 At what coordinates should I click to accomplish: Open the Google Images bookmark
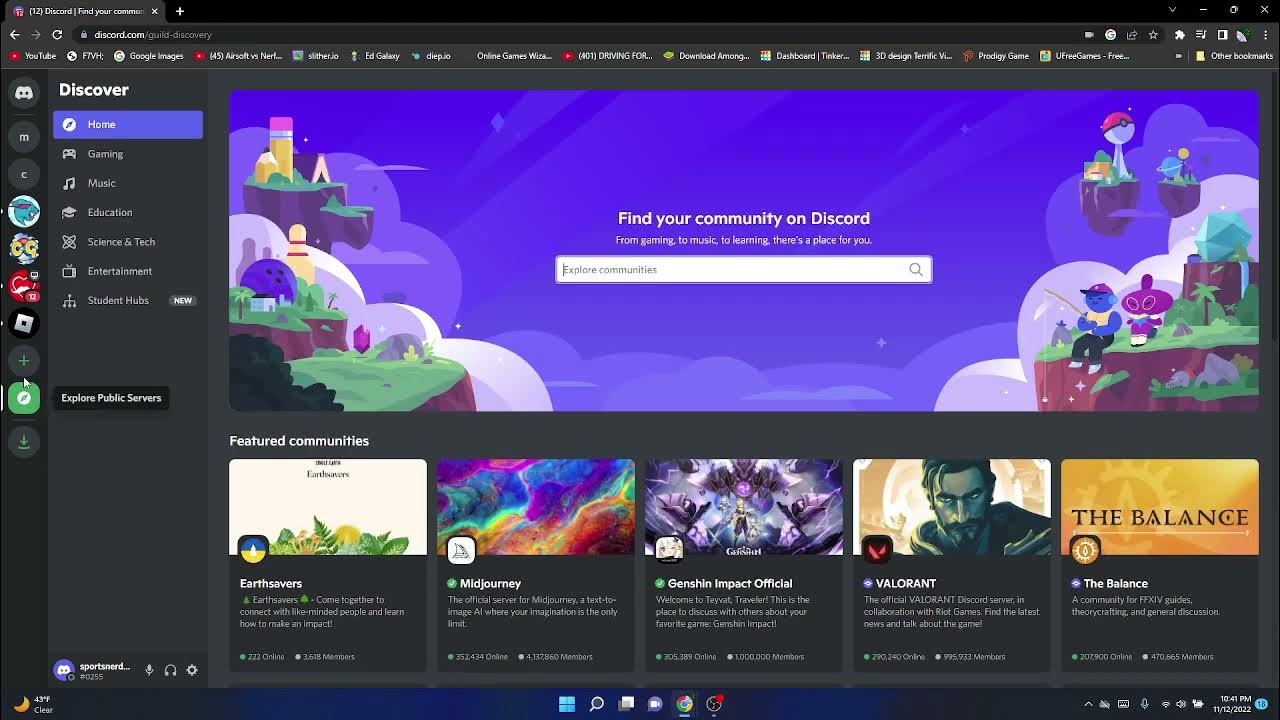click(x=149, y=56)
